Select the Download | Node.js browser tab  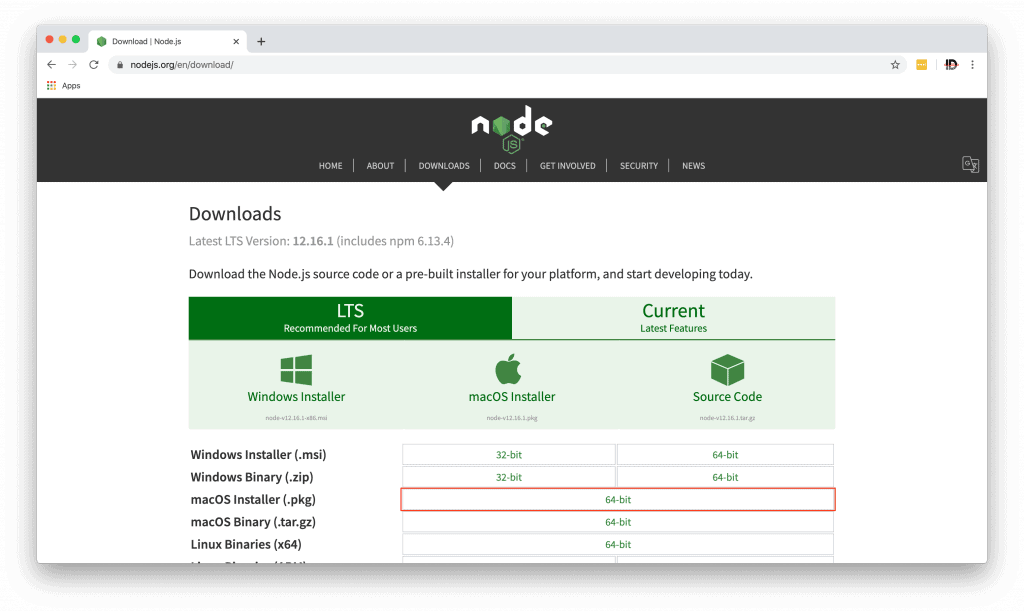167,41
